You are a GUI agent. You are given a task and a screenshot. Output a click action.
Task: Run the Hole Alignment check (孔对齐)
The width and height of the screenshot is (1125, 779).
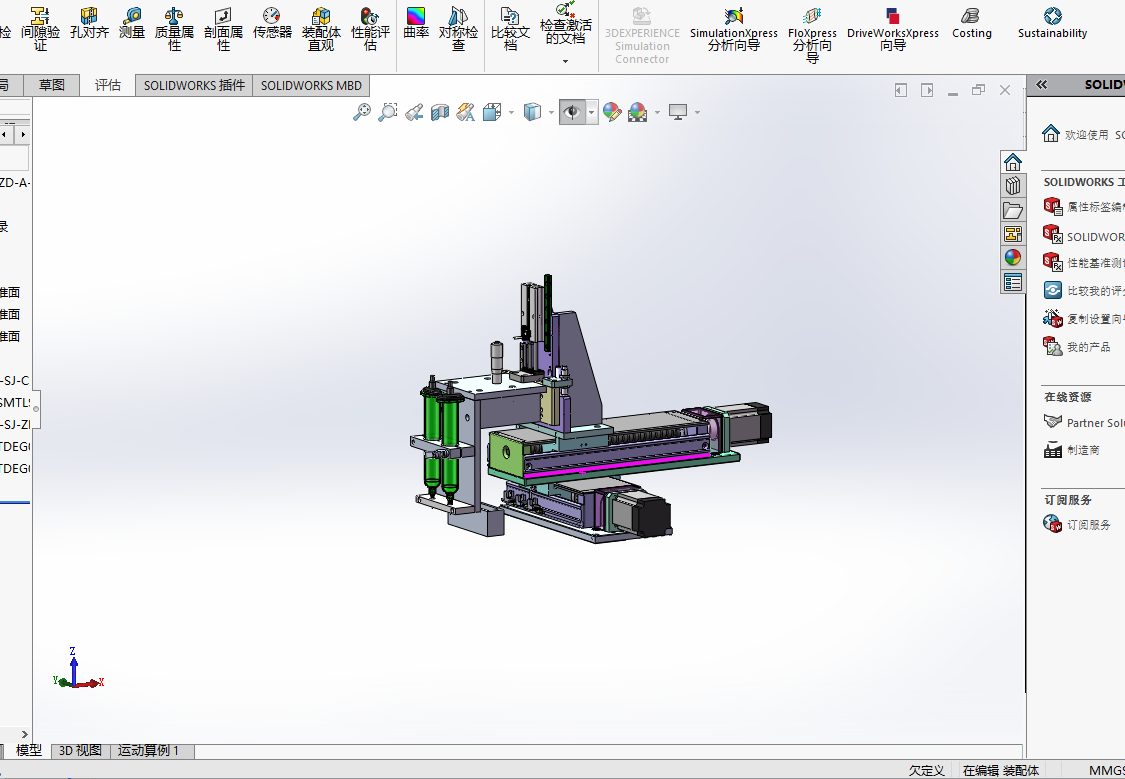pos(89,23)
